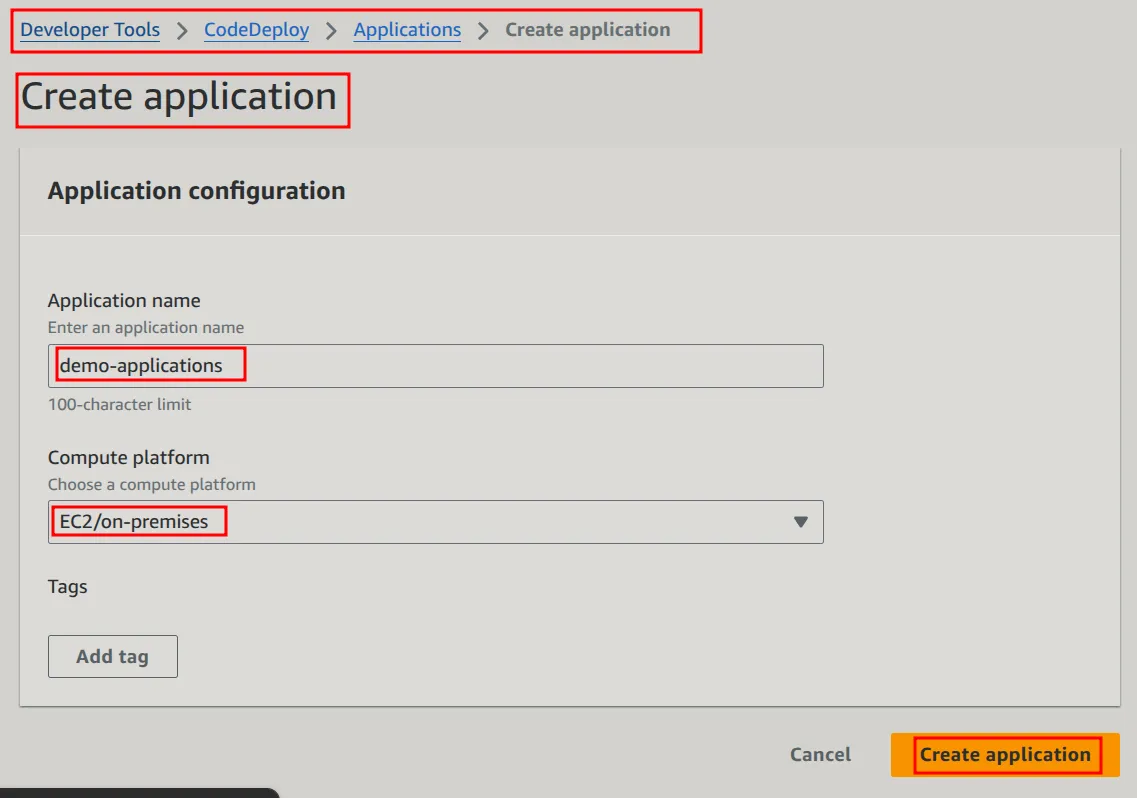Viewport: 1137px width, 798px height.
Task: Click the 'Application name' field label
Action: coord(124,300)
